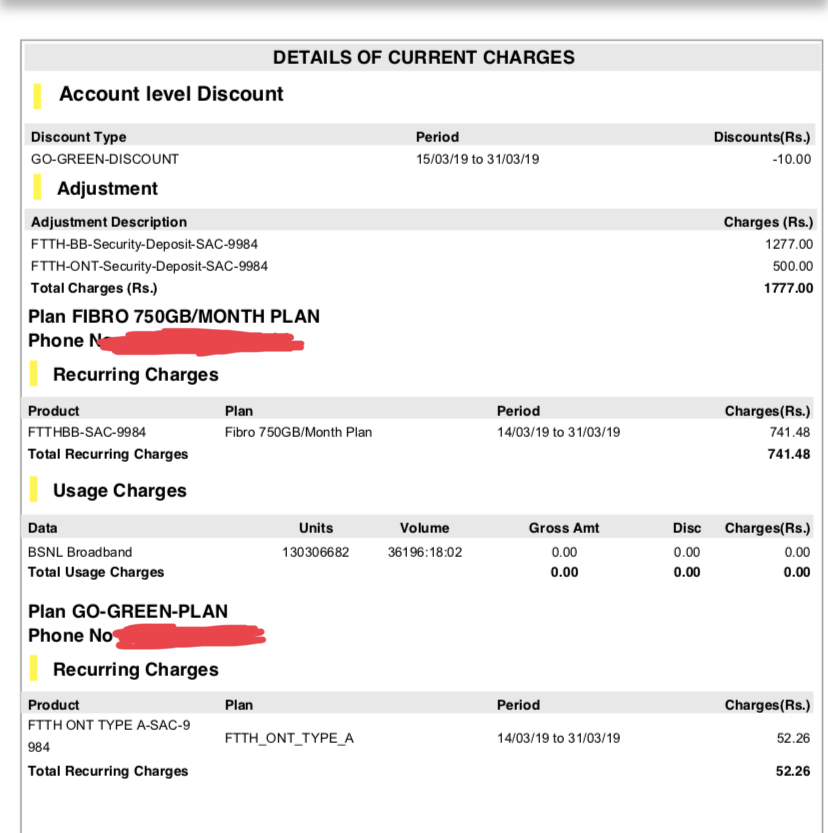Click the 36196:18:02 volume value
This screenshot has height=833, width=828.
click(424, 552)
